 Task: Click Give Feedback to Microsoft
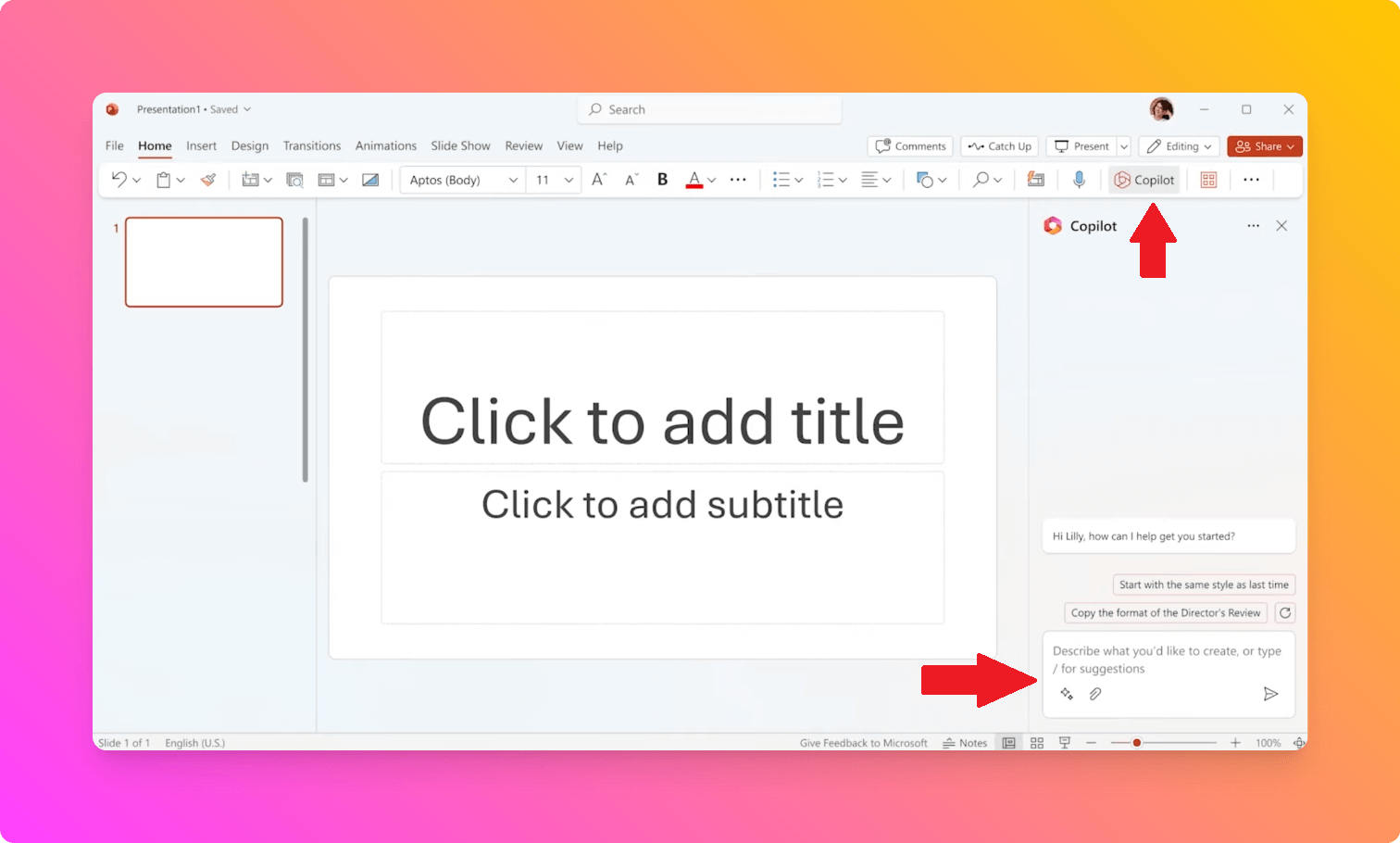(863, 742)
